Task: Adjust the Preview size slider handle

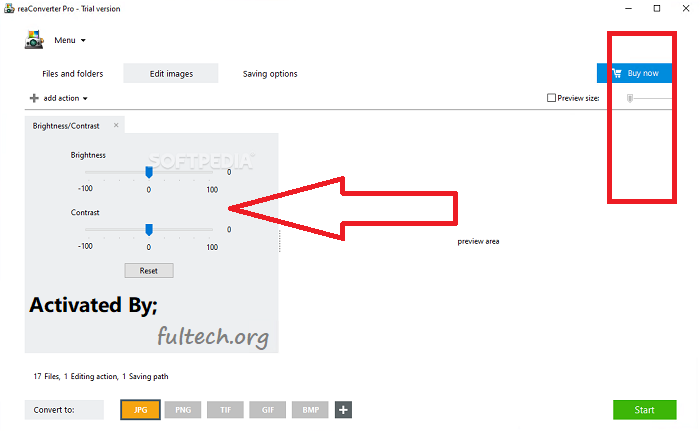Action: (629, 98)
